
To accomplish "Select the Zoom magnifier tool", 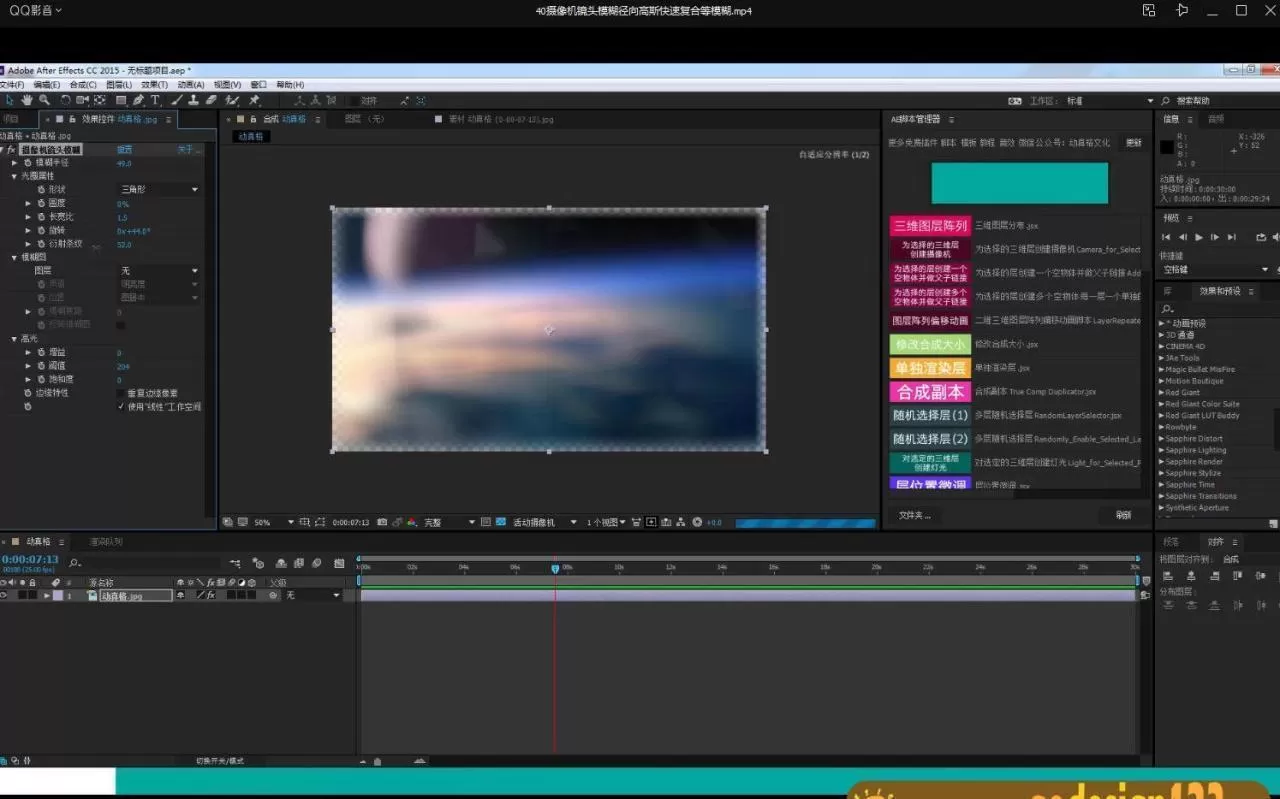I will pos(44,100).
